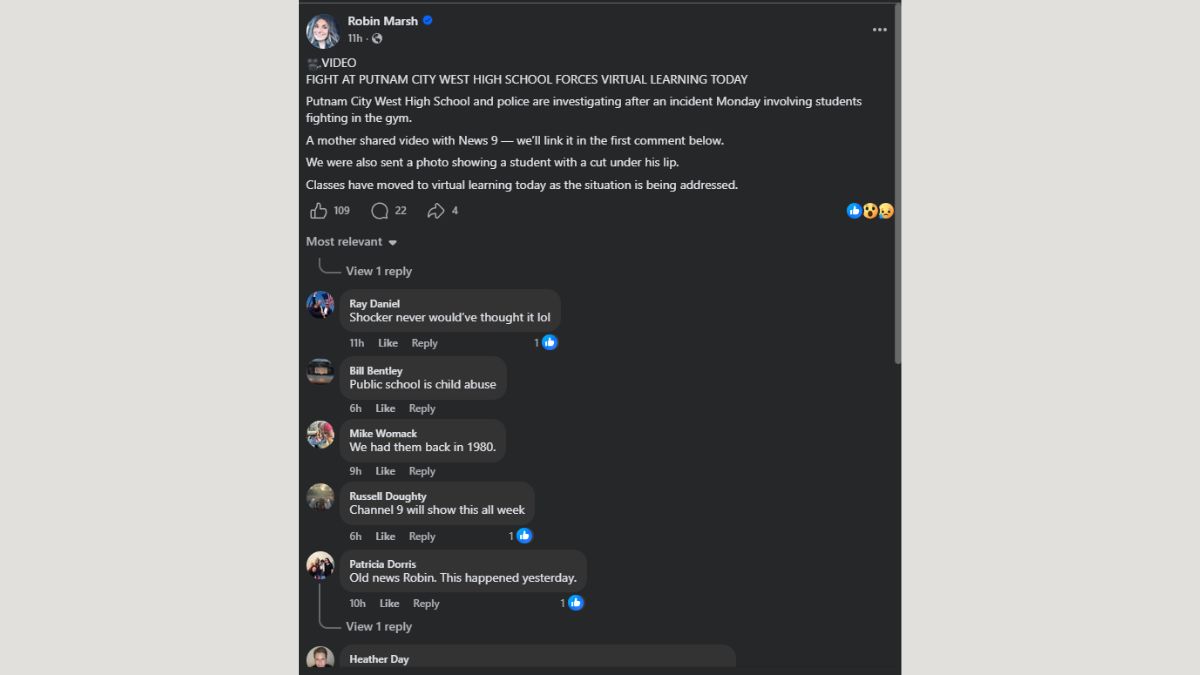The height and width of the screenshot is (675, 1200).
Task: Like Mike Womack's comment
Action: pyautogui.click(x=385, y=472)
